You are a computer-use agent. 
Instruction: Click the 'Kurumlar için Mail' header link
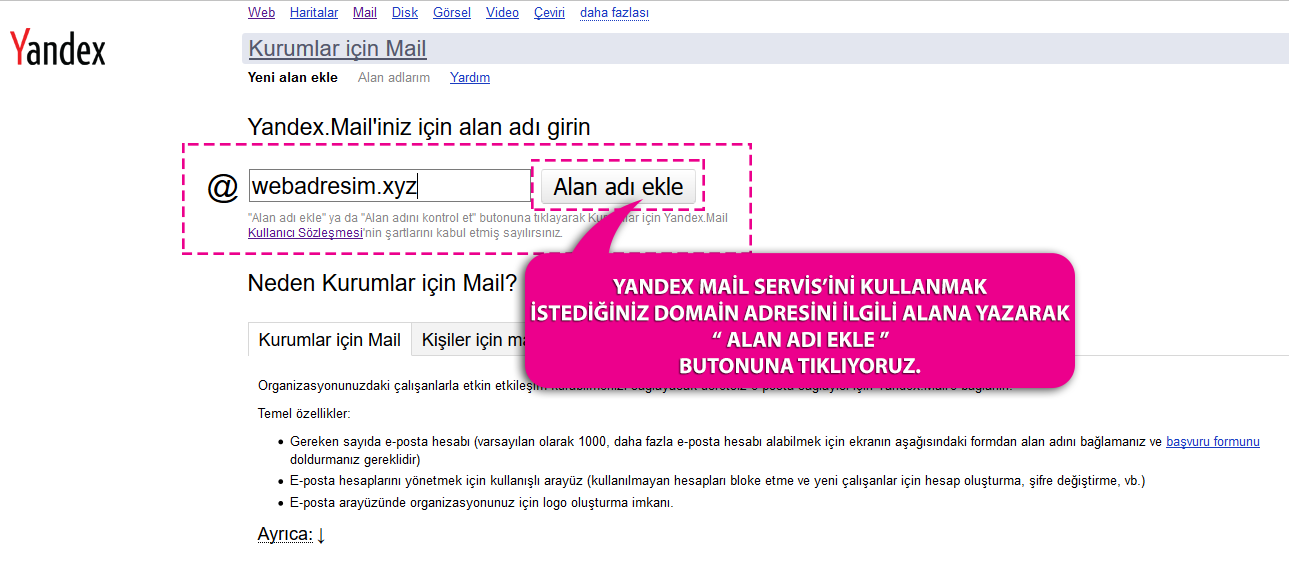pos(337,48)
